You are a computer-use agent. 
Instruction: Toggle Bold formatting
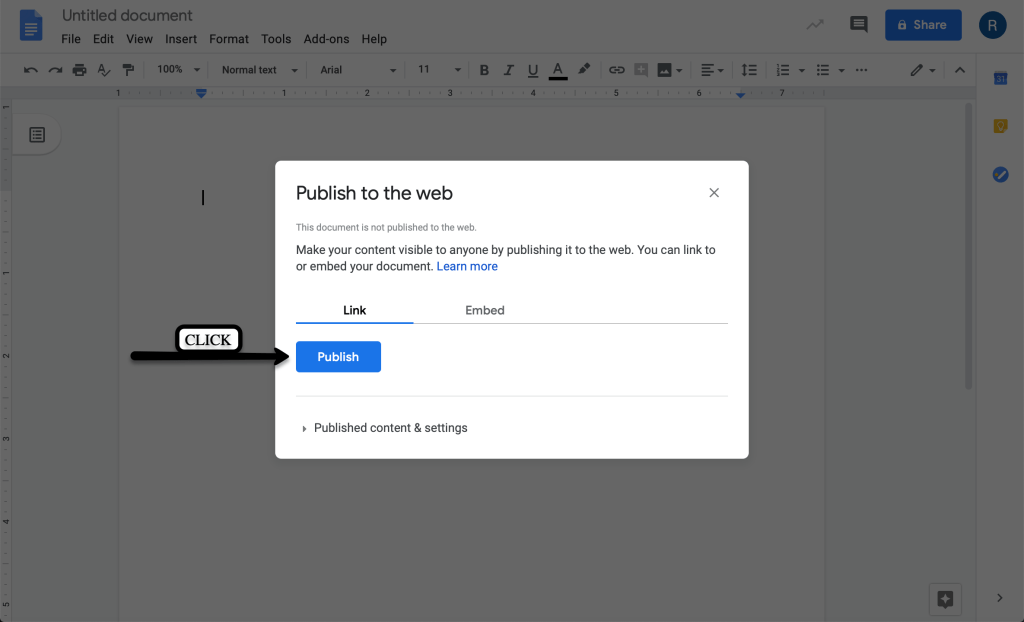(484, 70)
